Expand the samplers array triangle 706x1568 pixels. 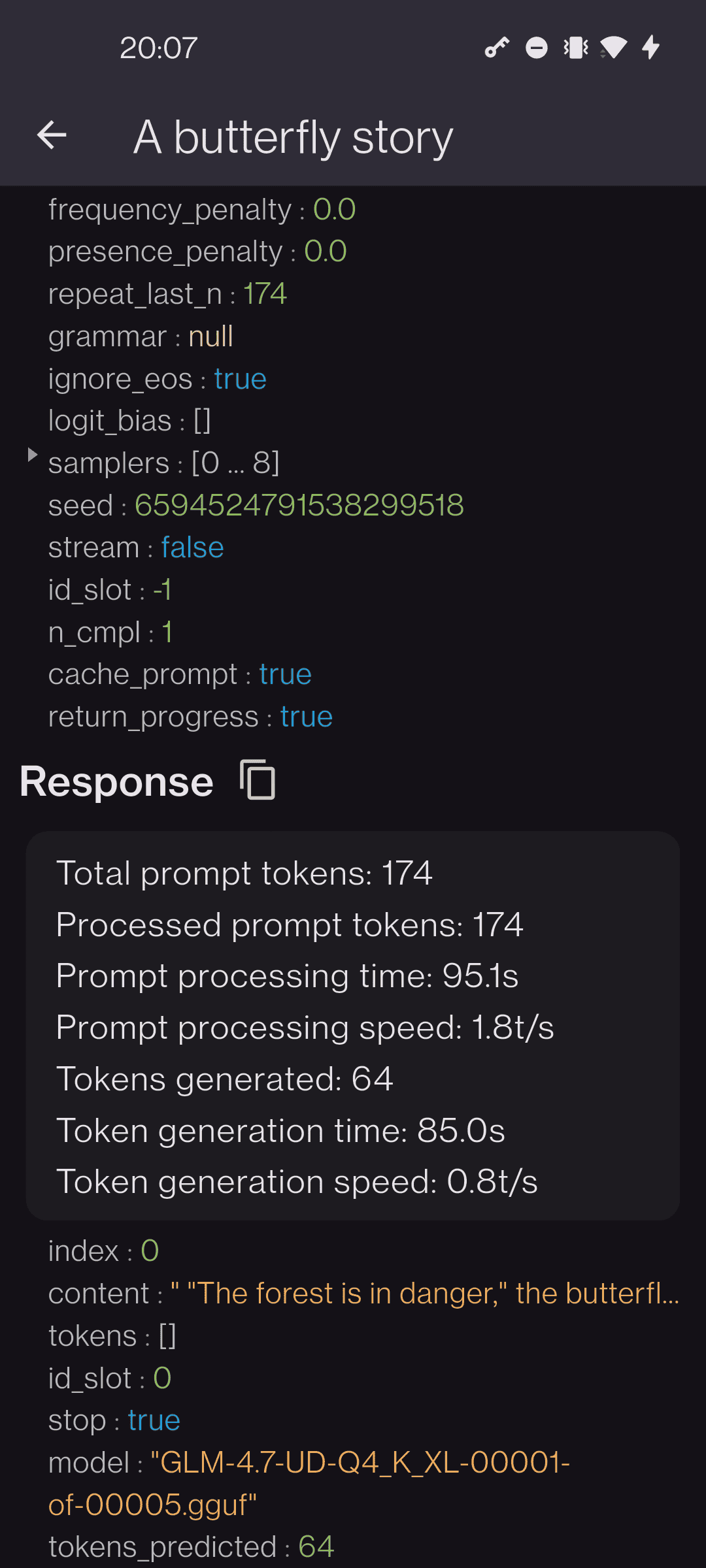click(x=32, y=455)
